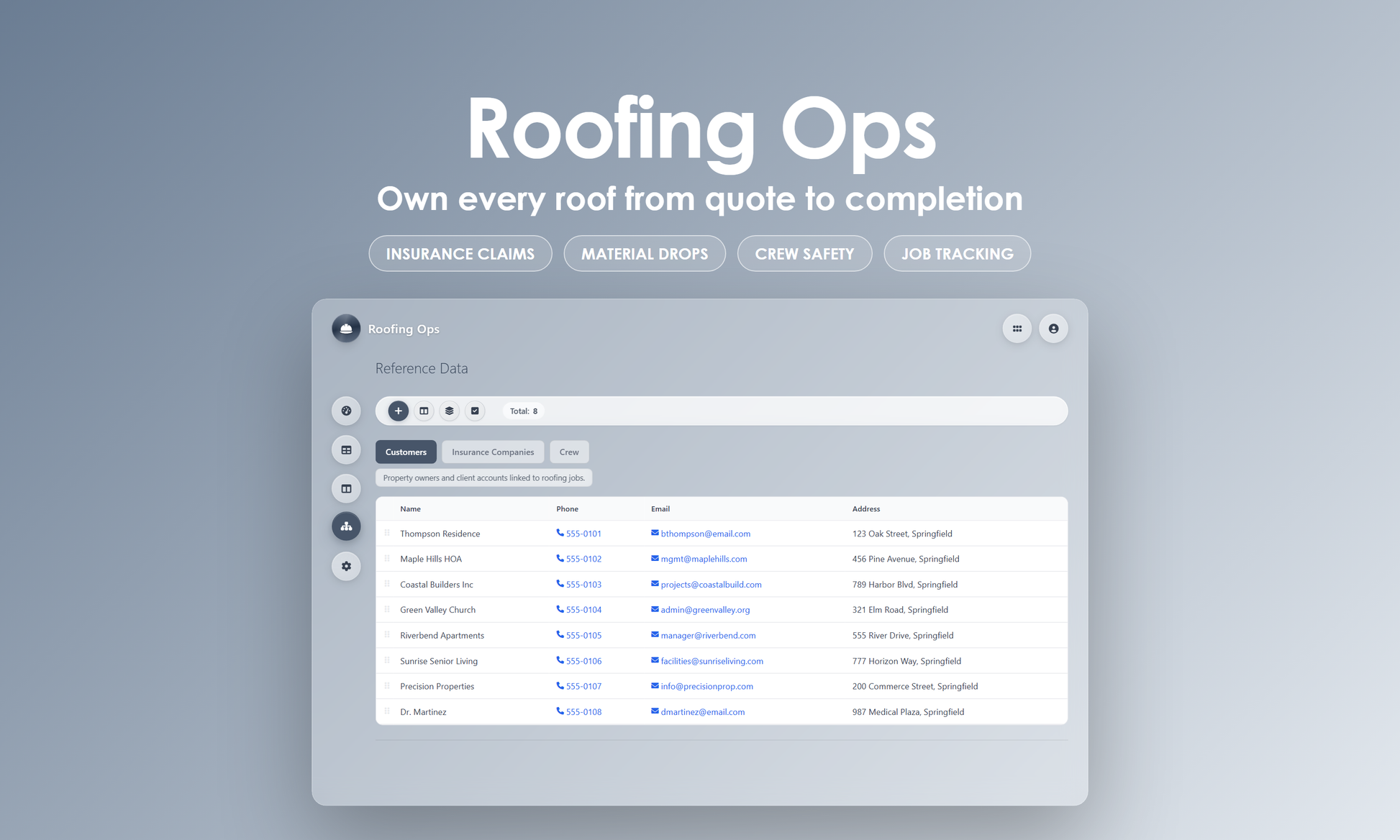
Task: Email info@precisionprop.com link
Action: (x=707, y=687)
